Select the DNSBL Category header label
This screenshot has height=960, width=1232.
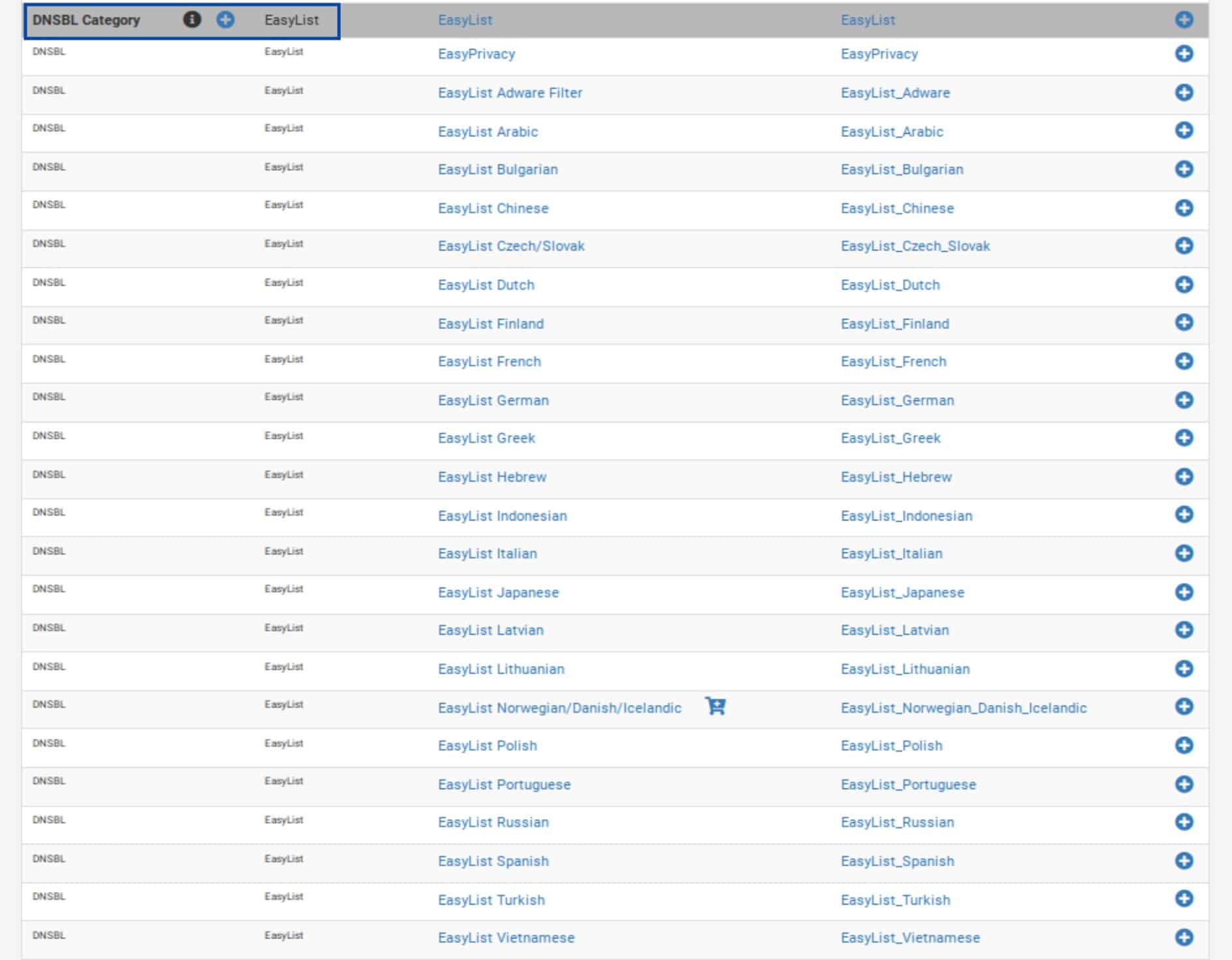click(x=86, y=20)
